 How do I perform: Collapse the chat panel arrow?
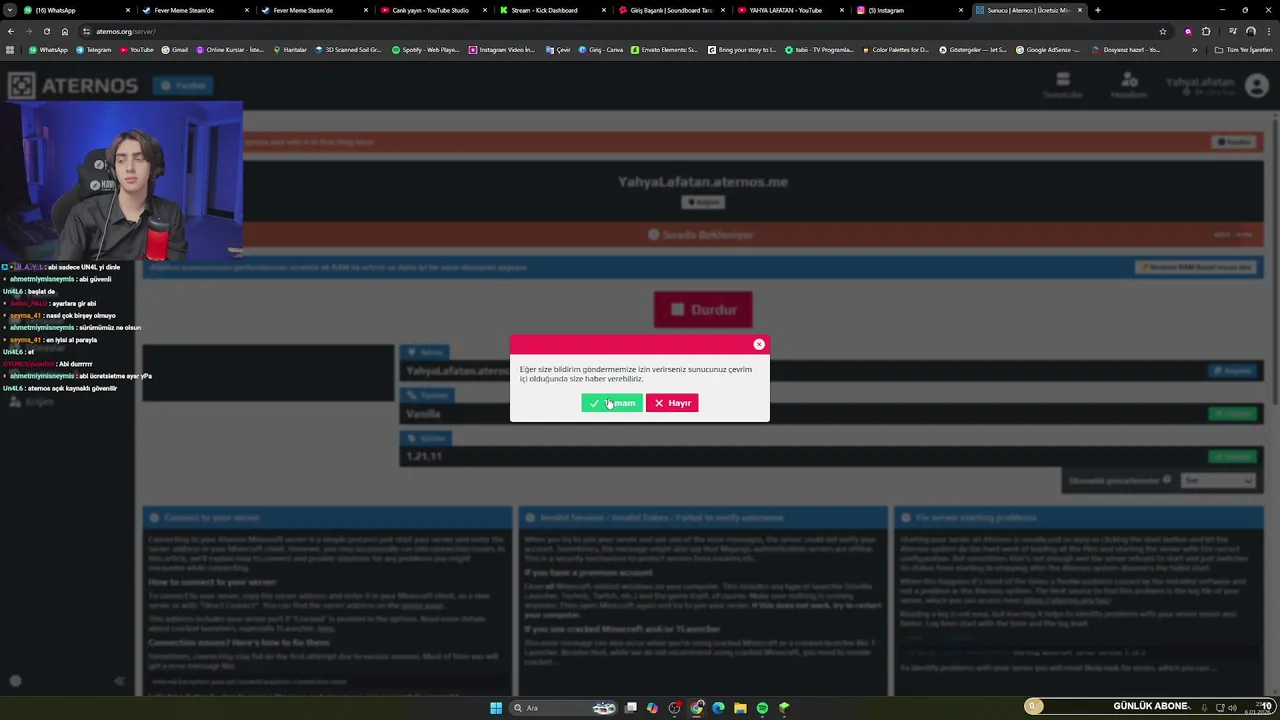coord(119,681)
